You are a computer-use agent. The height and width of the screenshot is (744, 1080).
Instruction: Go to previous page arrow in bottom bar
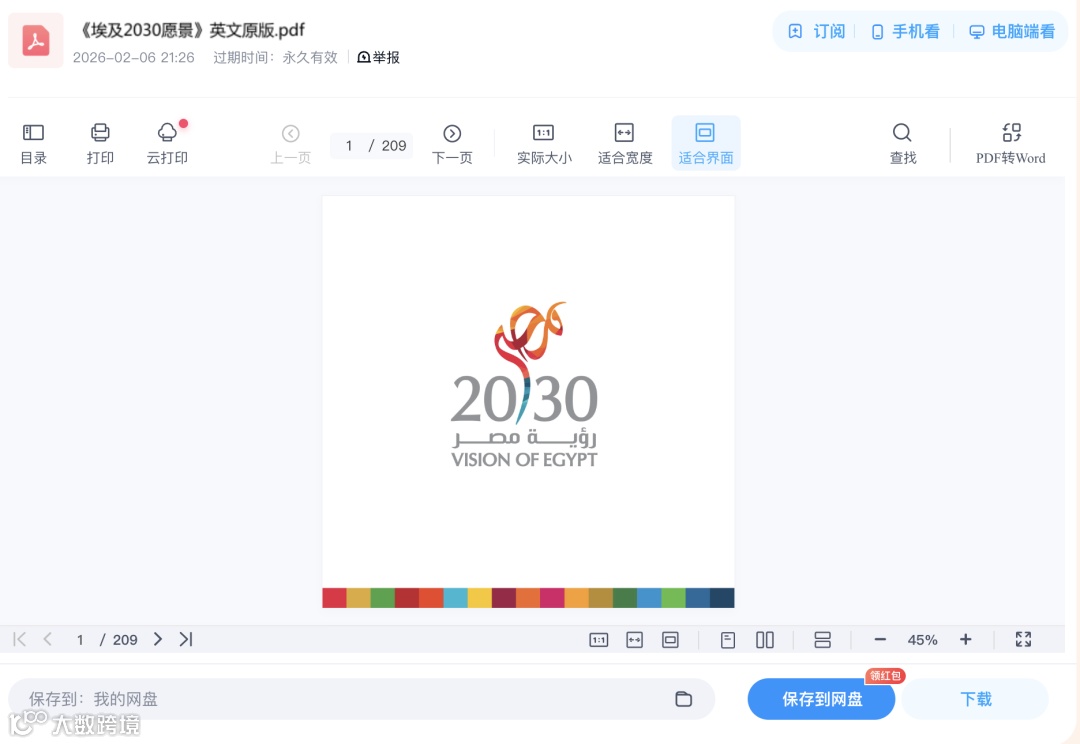tap(48, 639)
